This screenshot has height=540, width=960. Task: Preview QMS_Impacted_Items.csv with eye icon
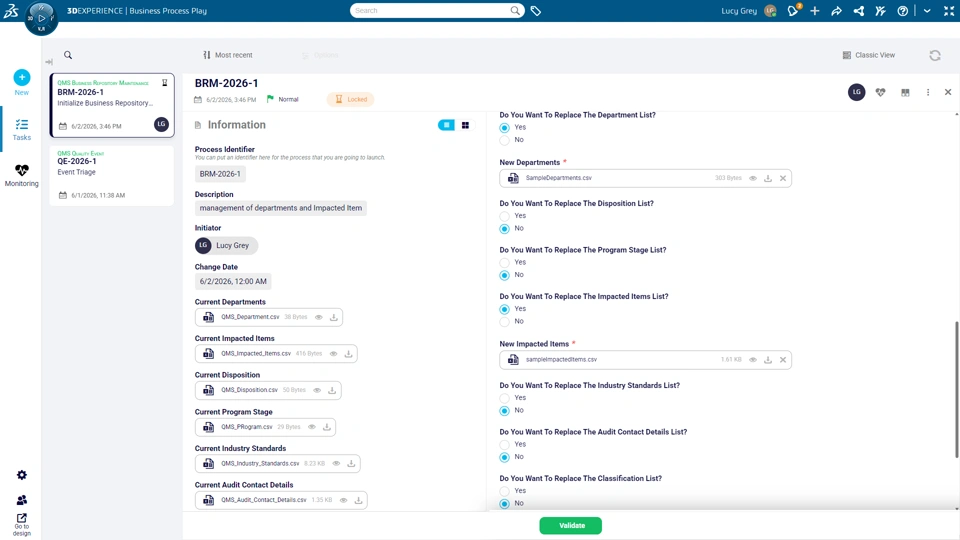[x=333, y=354]
